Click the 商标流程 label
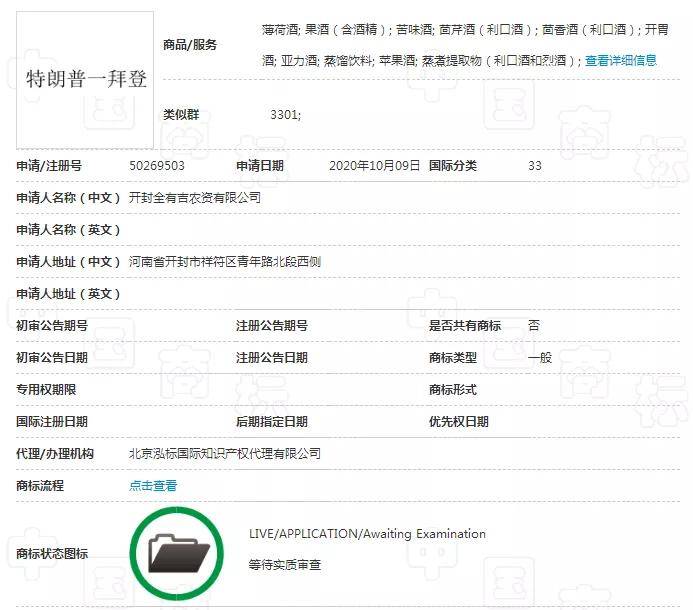Viewport: 693px width, 610px height. 40,486
